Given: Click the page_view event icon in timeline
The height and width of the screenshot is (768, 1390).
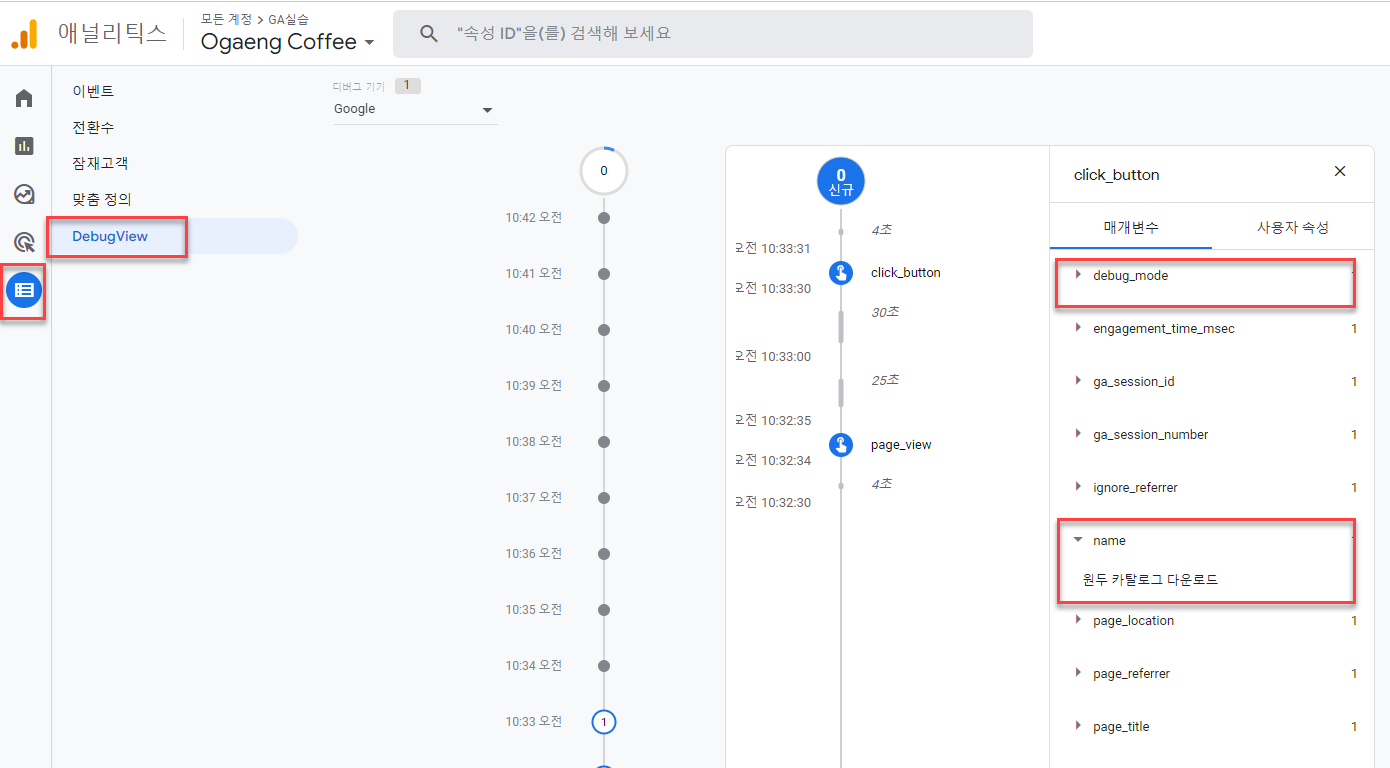Looking at the screenshot, I should tap(841, 445).
